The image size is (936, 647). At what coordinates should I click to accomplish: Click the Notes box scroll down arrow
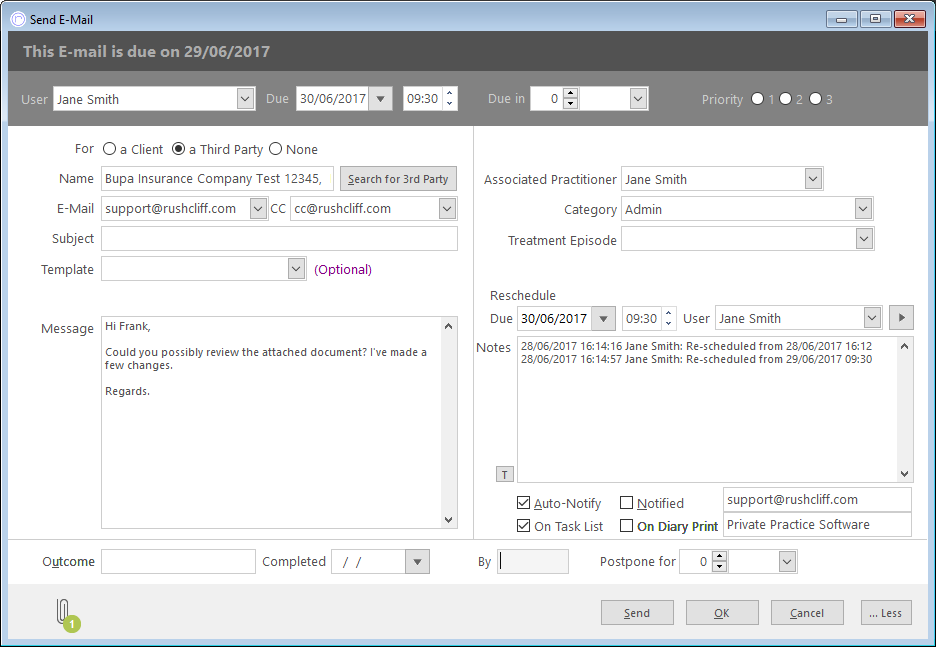(x=904, y=474)
